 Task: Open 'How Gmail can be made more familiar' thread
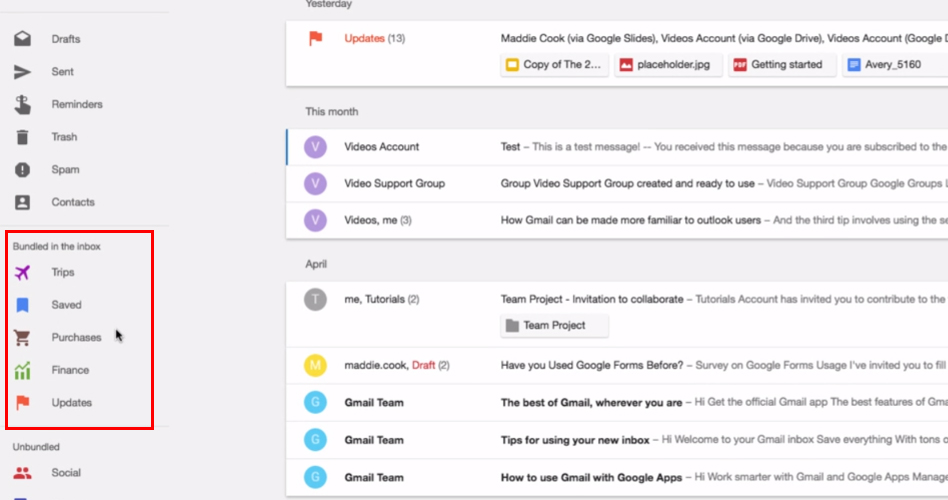[617, 221]
